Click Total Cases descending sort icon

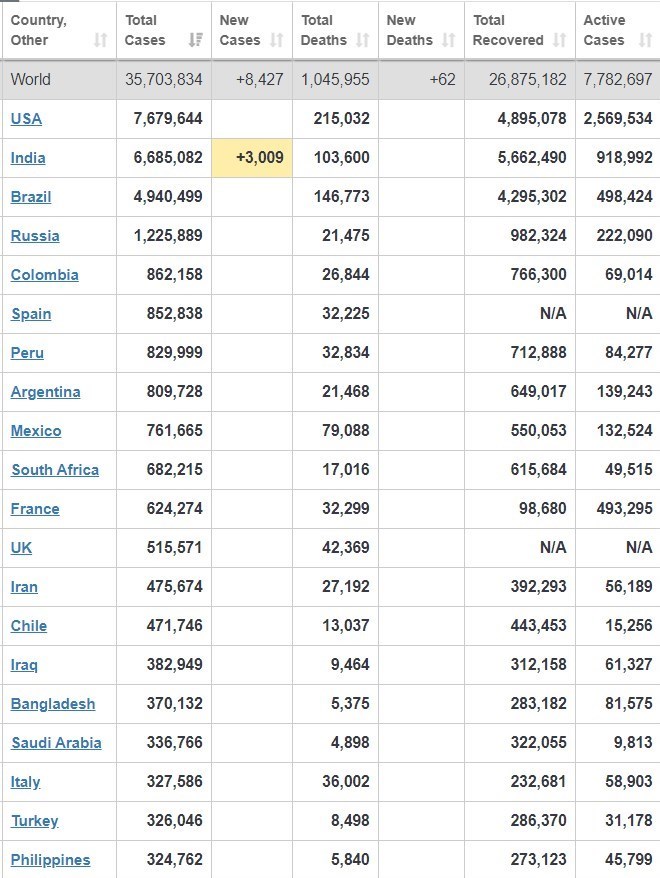(x=195, y=40)
